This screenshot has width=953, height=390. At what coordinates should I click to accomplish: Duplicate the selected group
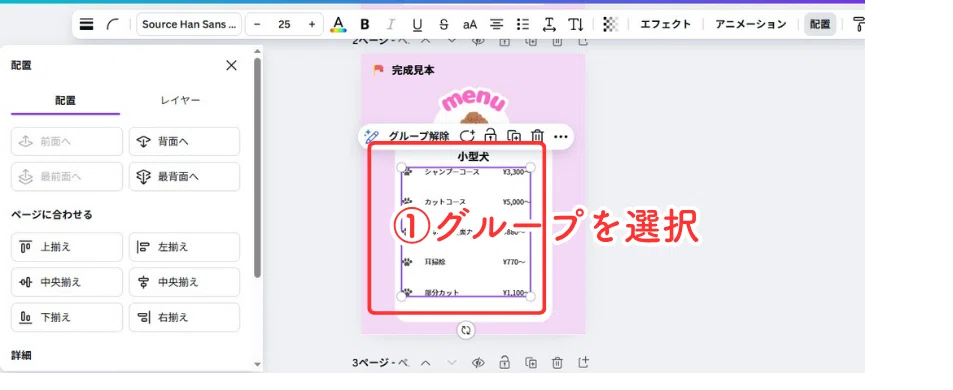(514, 136)
